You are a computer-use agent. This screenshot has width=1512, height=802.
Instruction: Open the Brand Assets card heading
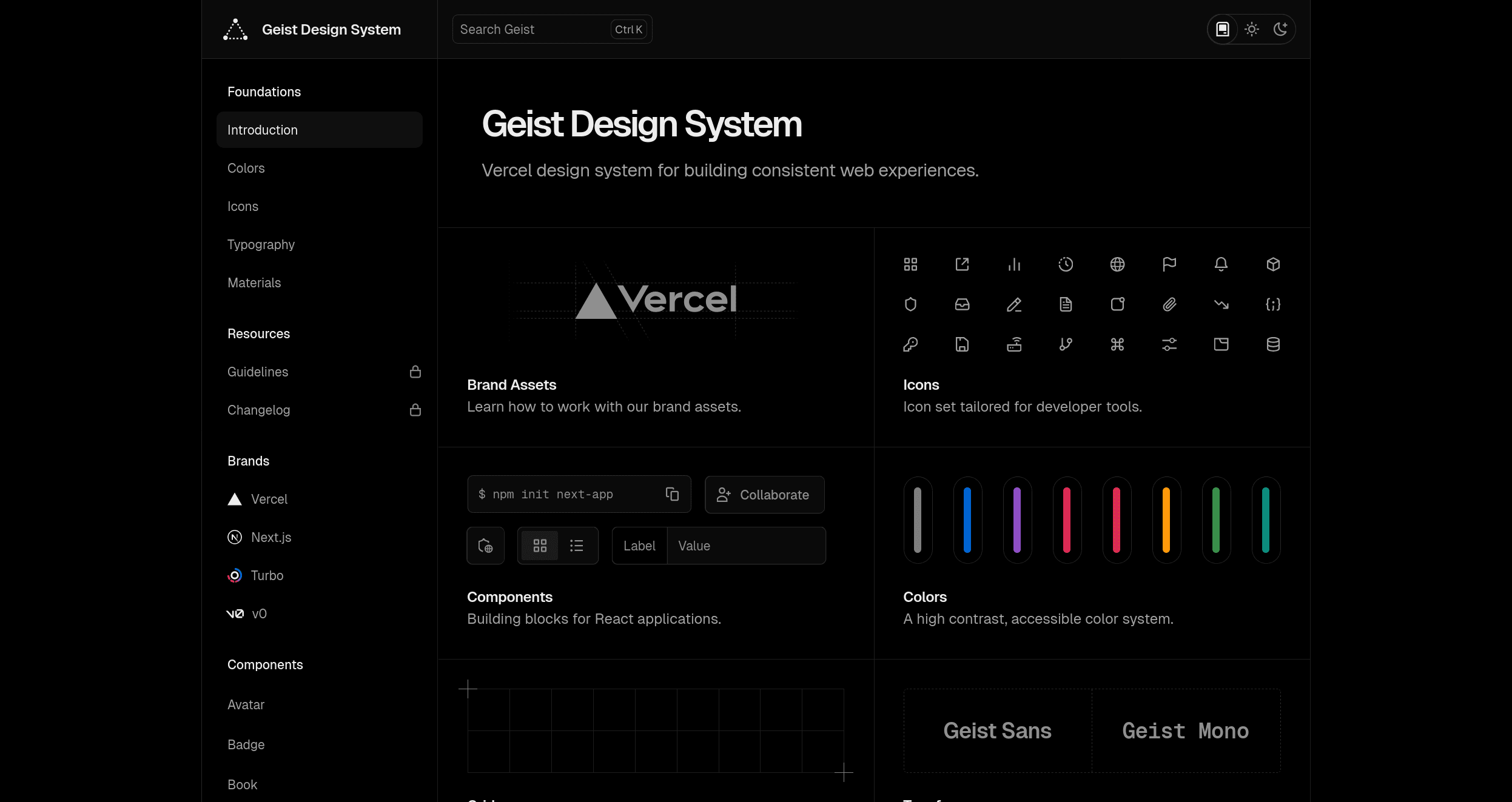[511, 385]
